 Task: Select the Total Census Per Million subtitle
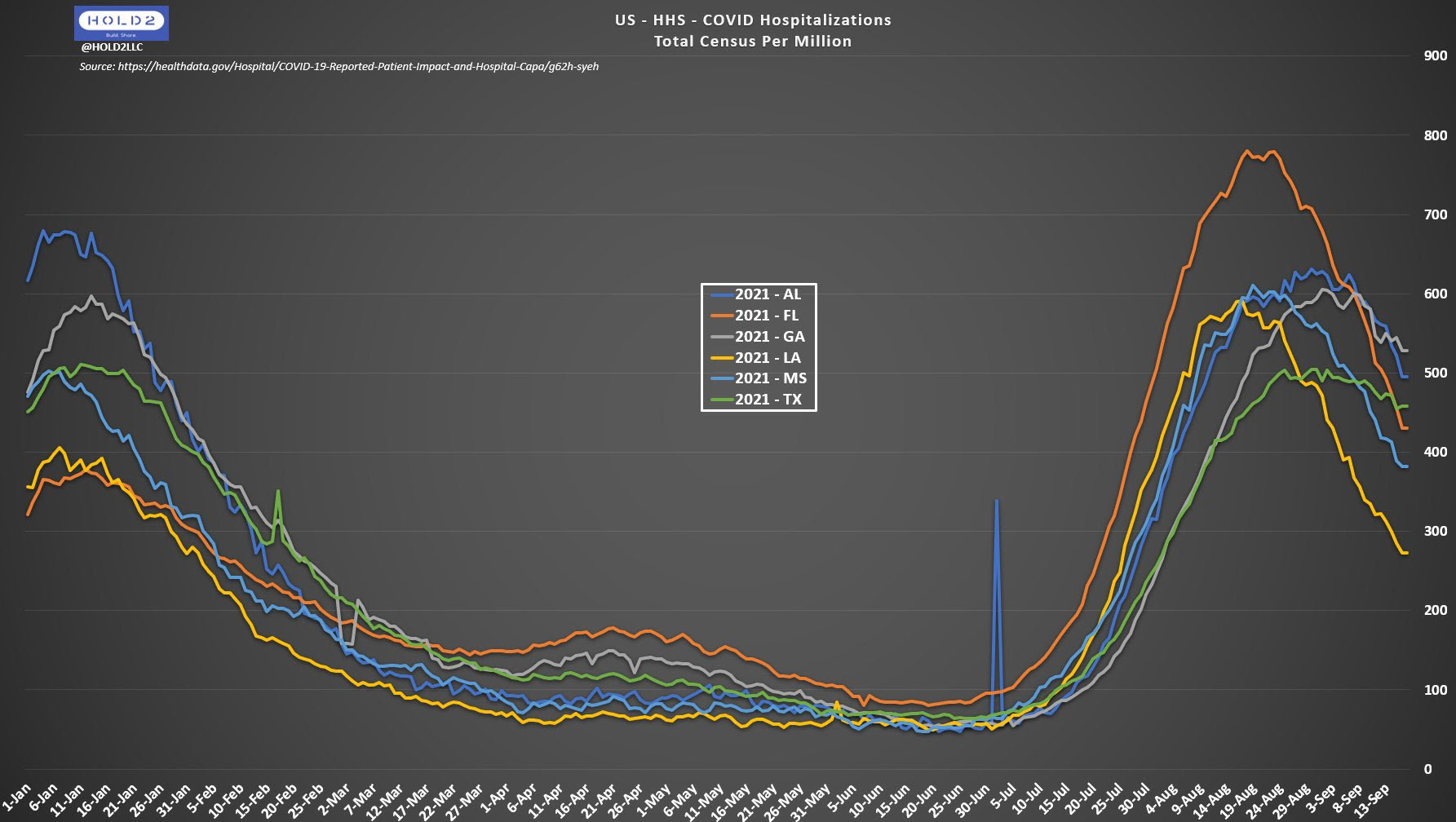coord(753,42)
